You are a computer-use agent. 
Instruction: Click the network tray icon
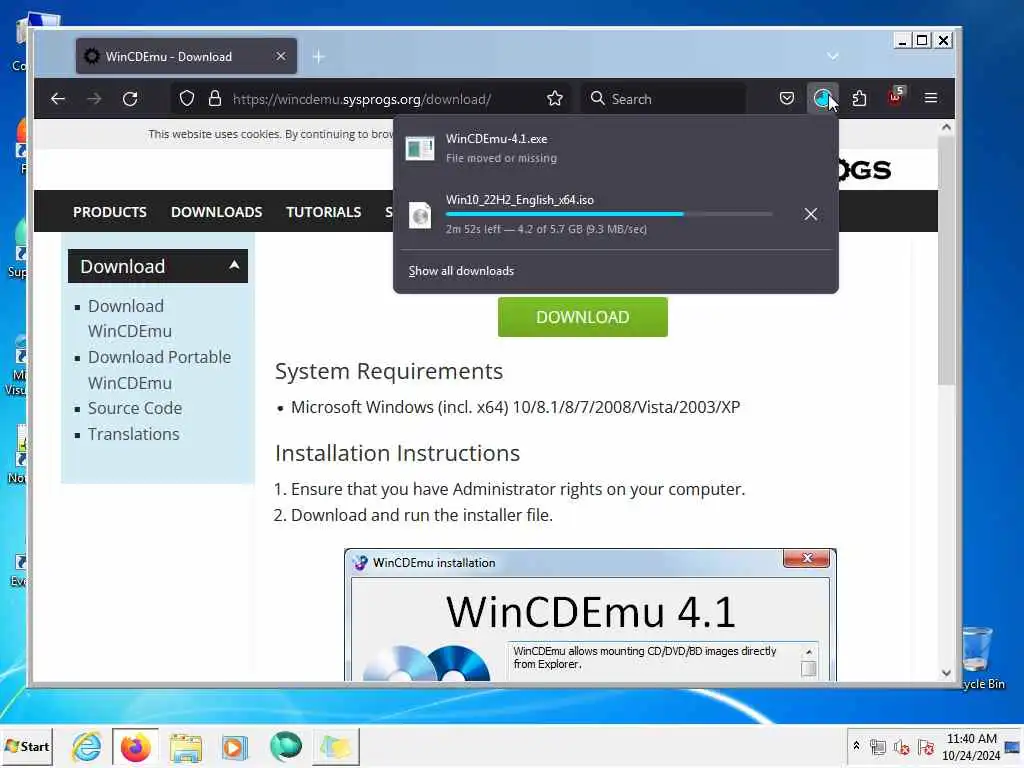point(878,746)
